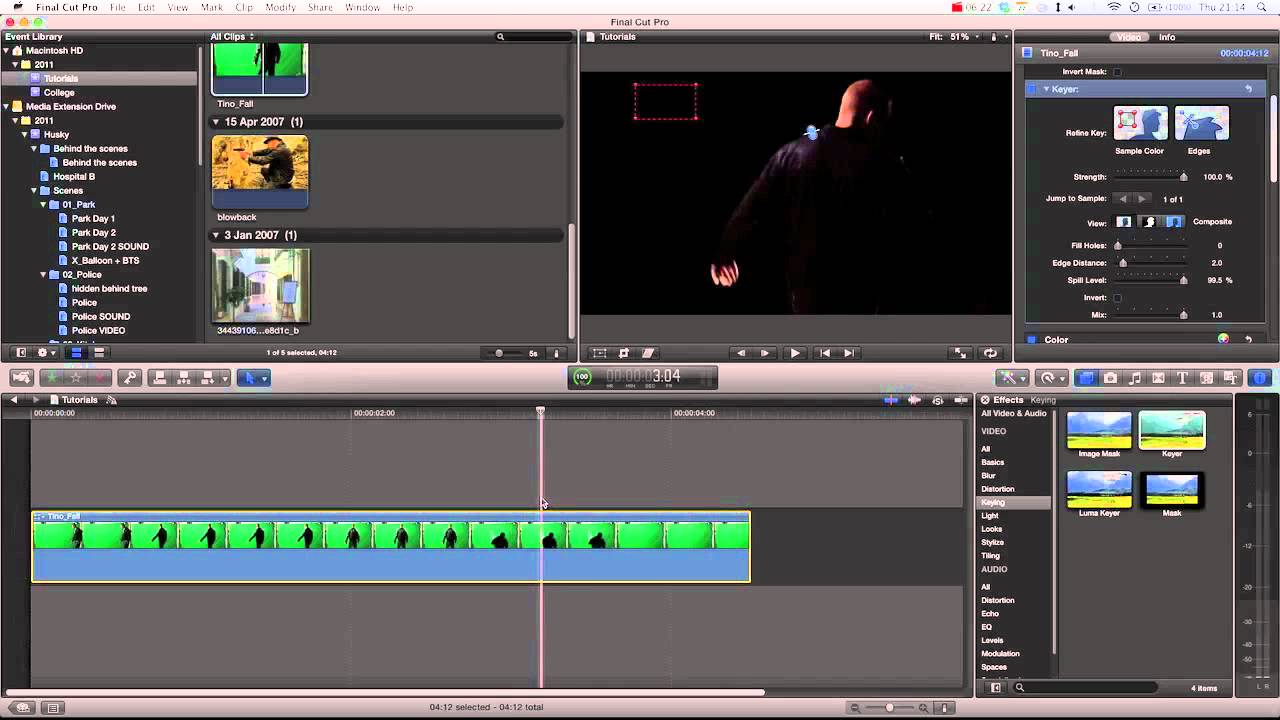Set Keyer view to Composite icon
The image size is (1280, 720).
pos(1174,222)
